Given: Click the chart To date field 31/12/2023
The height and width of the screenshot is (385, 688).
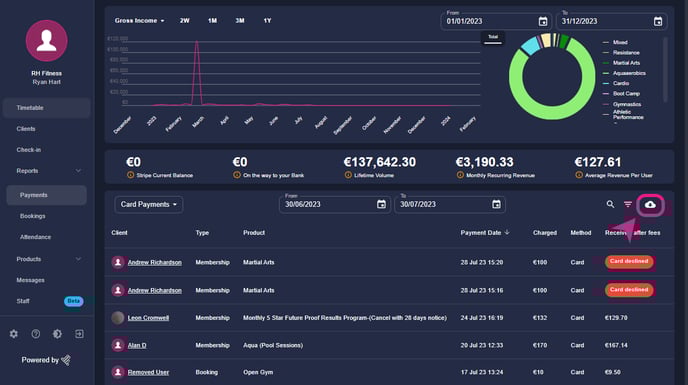Looking at the screenshot, I should (x=612, y=21).
